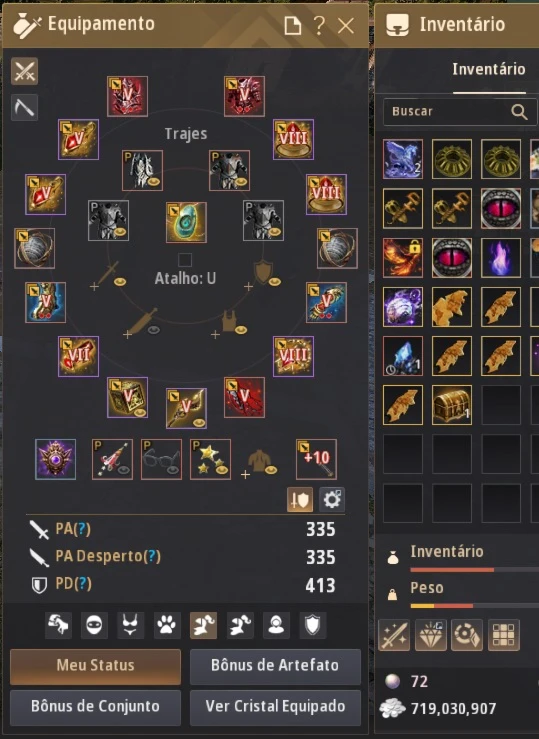This screenshot has width=539, height=739.
Task: Toggle underwear display icon
Action: pyautogui.click(x=131, y=625)
